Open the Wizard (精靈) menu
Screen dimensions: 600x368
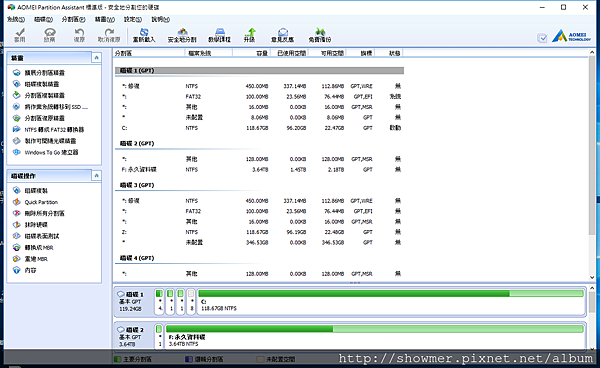105,19
